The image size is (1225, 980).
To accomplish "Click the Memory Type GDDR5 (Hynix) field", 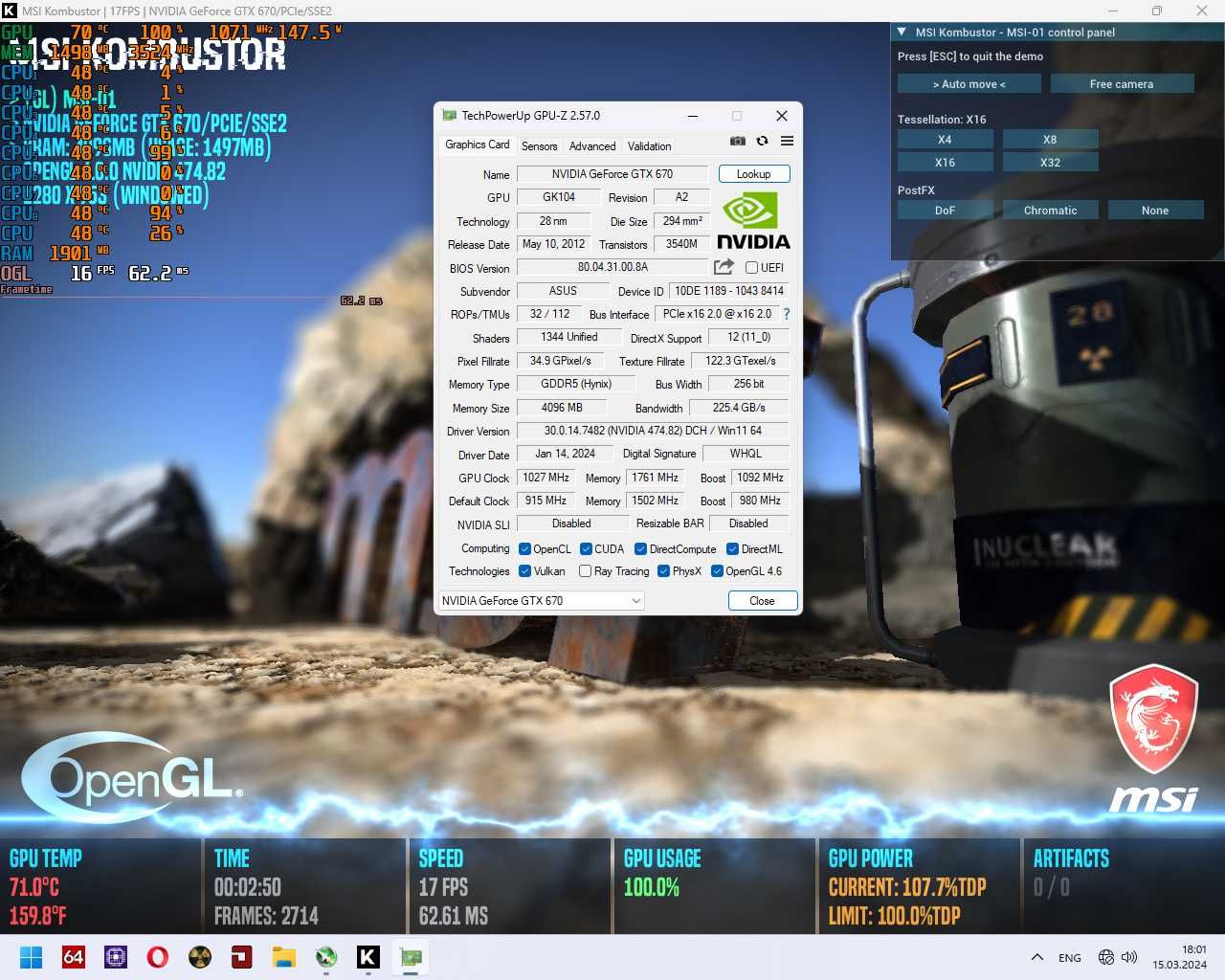I will click(576, 384).
